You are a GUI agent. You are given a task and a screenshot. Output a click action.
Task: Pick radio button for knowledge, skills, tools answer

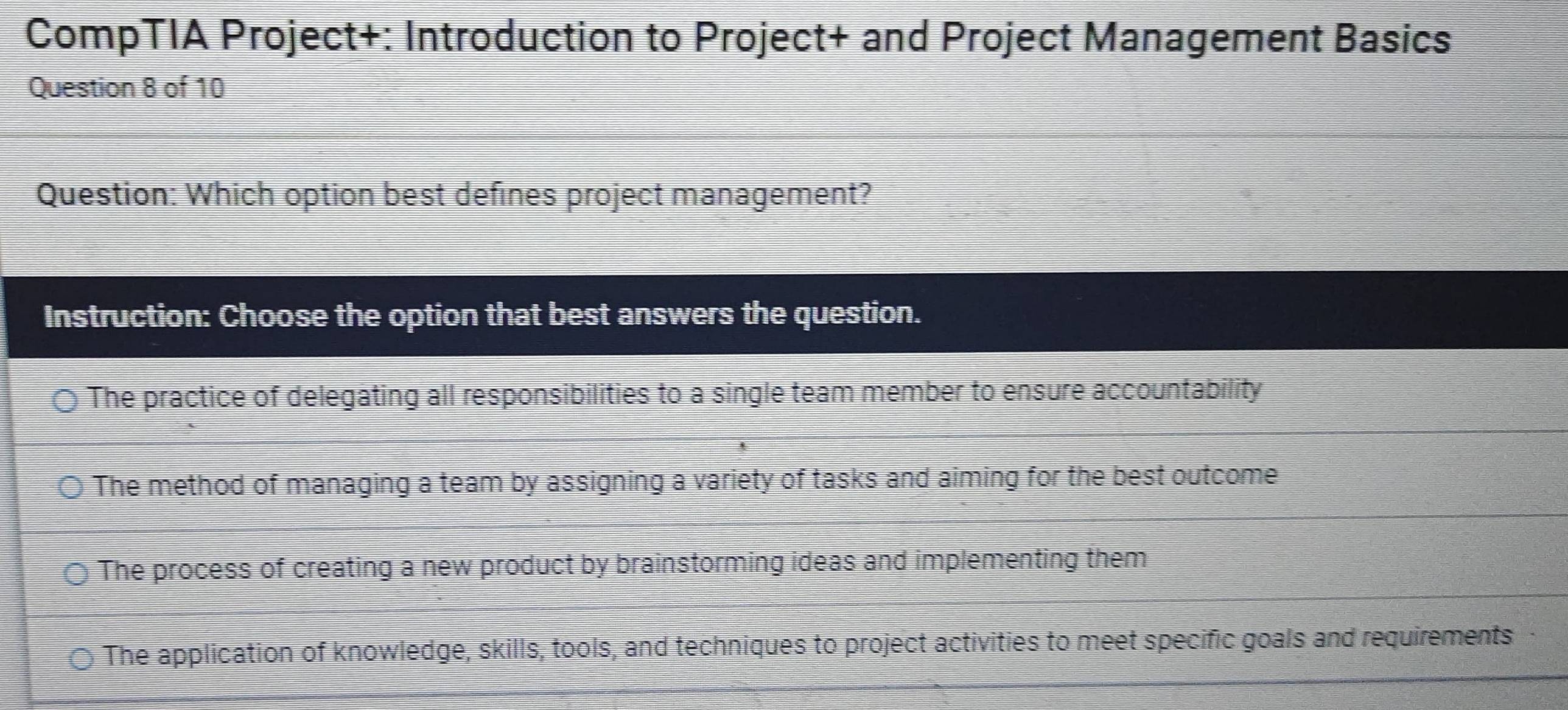82,658
